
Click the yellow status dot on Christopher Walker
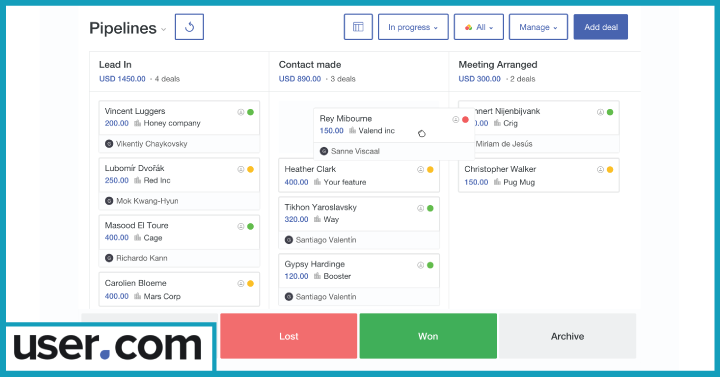(x=610, y=169)
